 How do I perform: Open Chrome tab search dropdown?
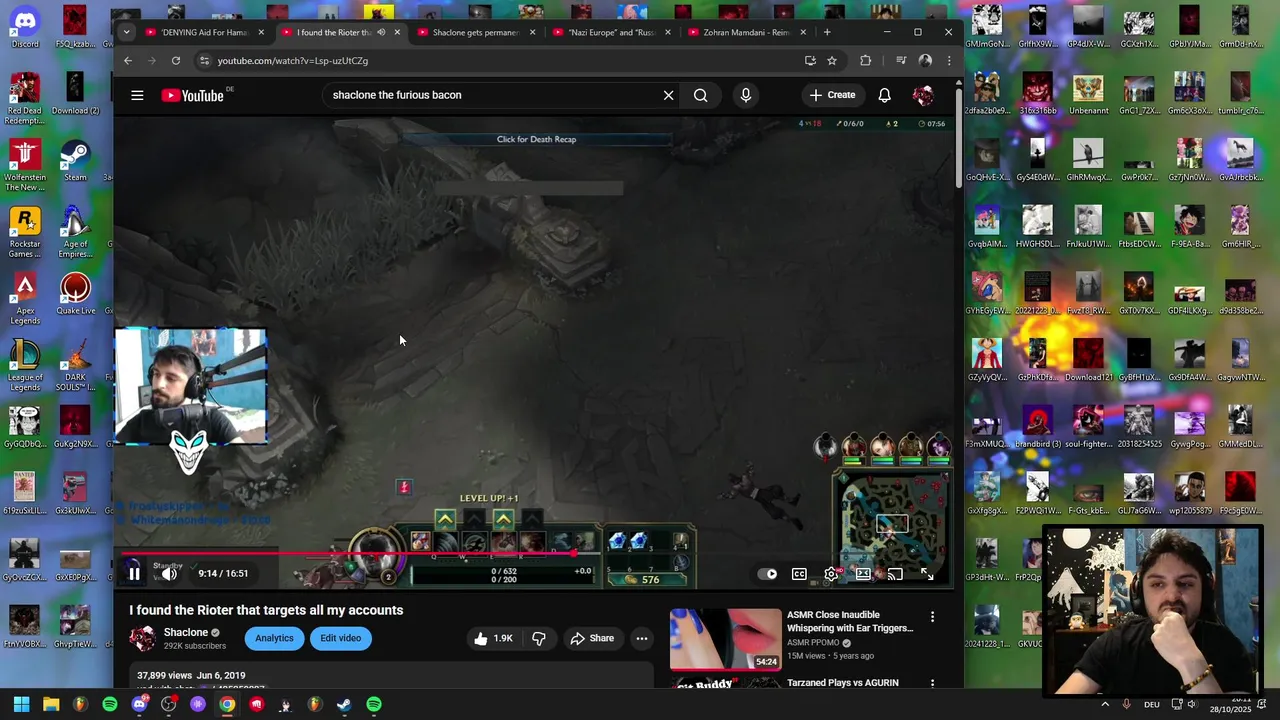coord(126,32)
